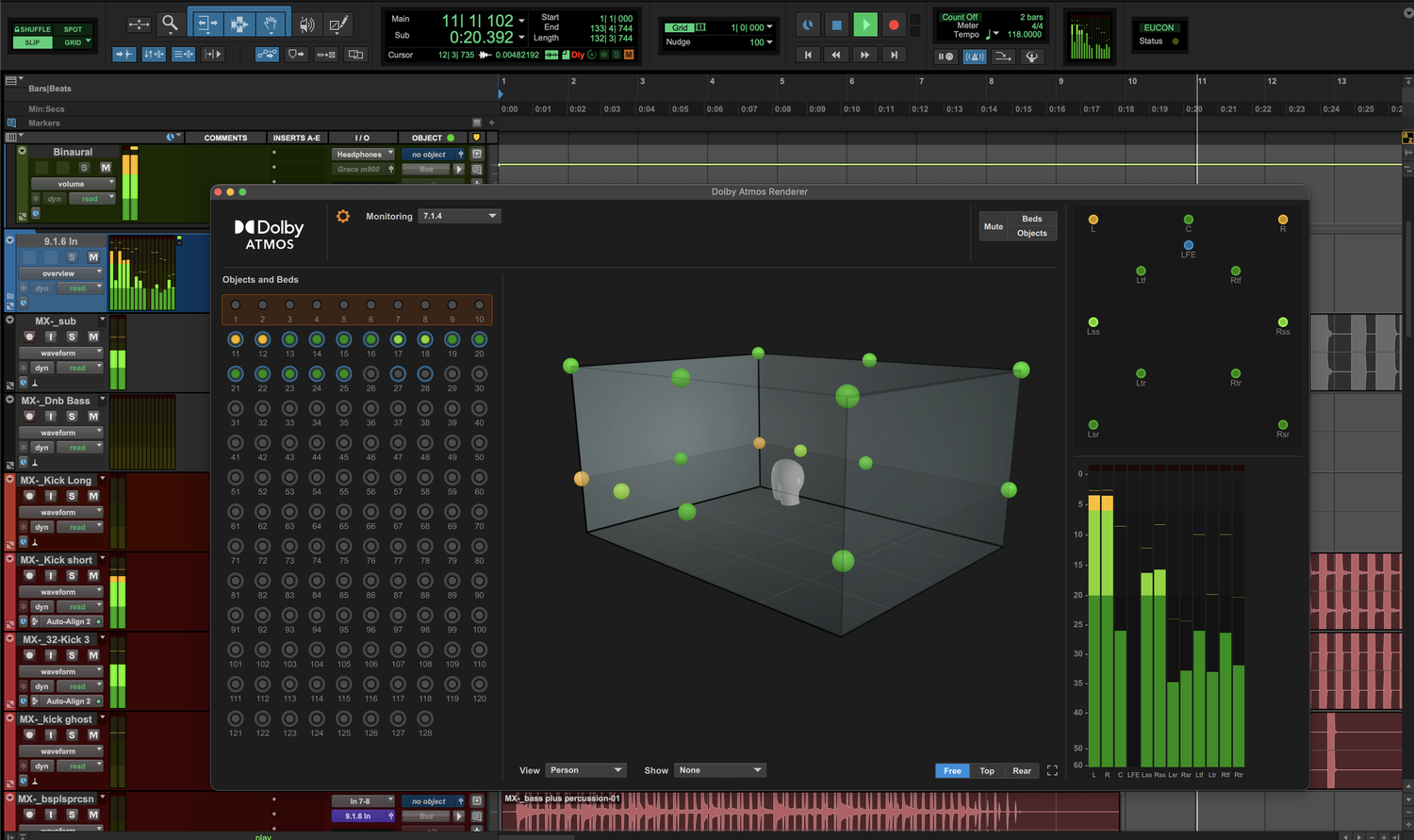Open the Monitoring 7.1.4 dropdown
This screenshot has width=1414, height=840.
coord(460,216)
